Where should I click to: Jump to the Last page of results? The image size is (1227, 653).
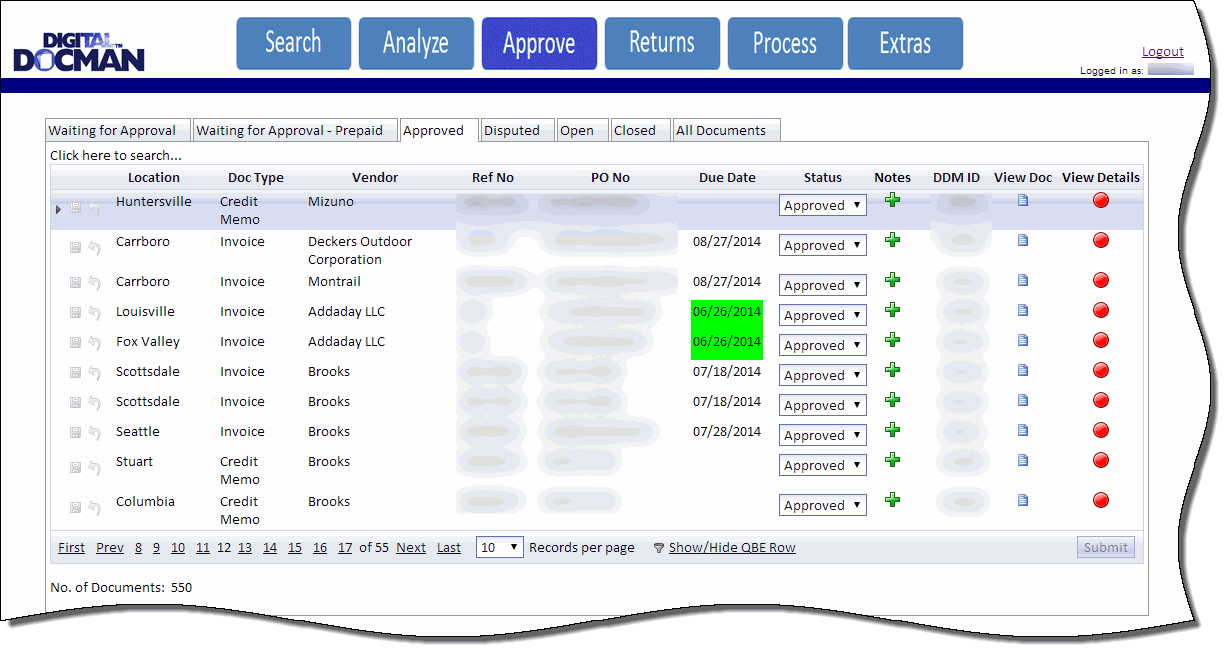pos(449,548)
